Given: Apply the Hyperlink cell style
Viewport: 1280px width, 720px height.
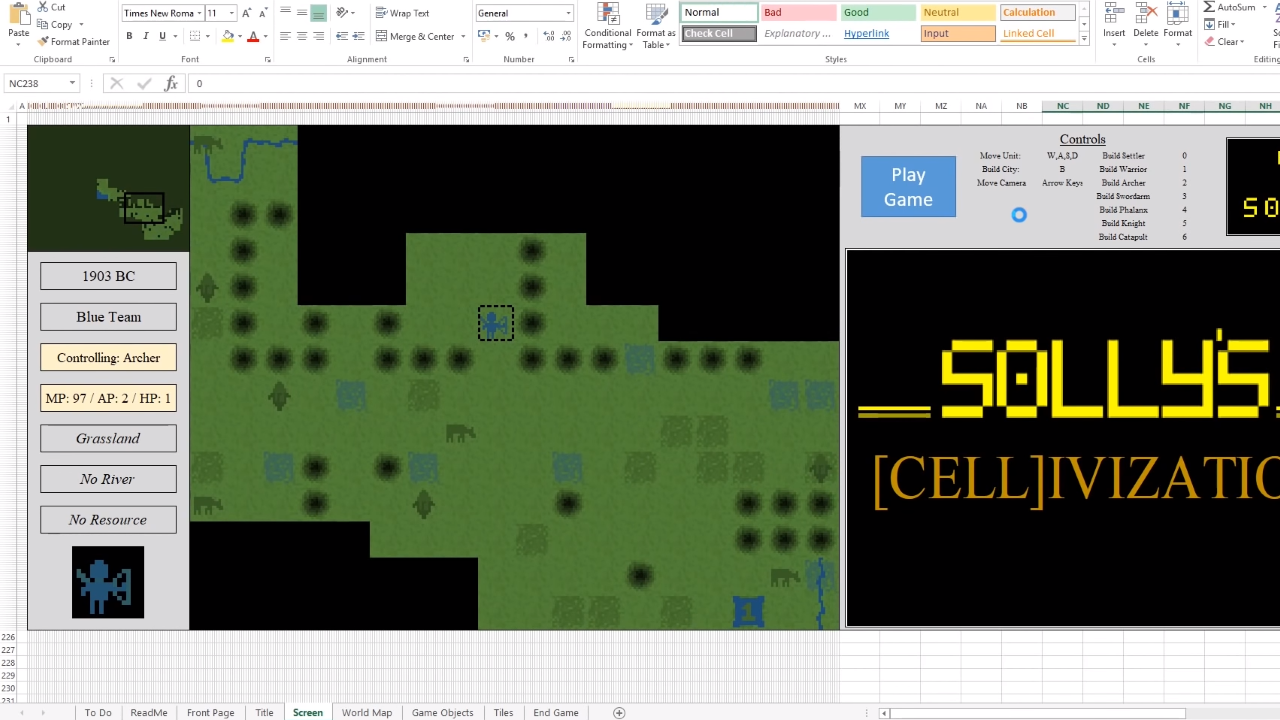Looking at the screenshot, I should (x=866, y=33).
